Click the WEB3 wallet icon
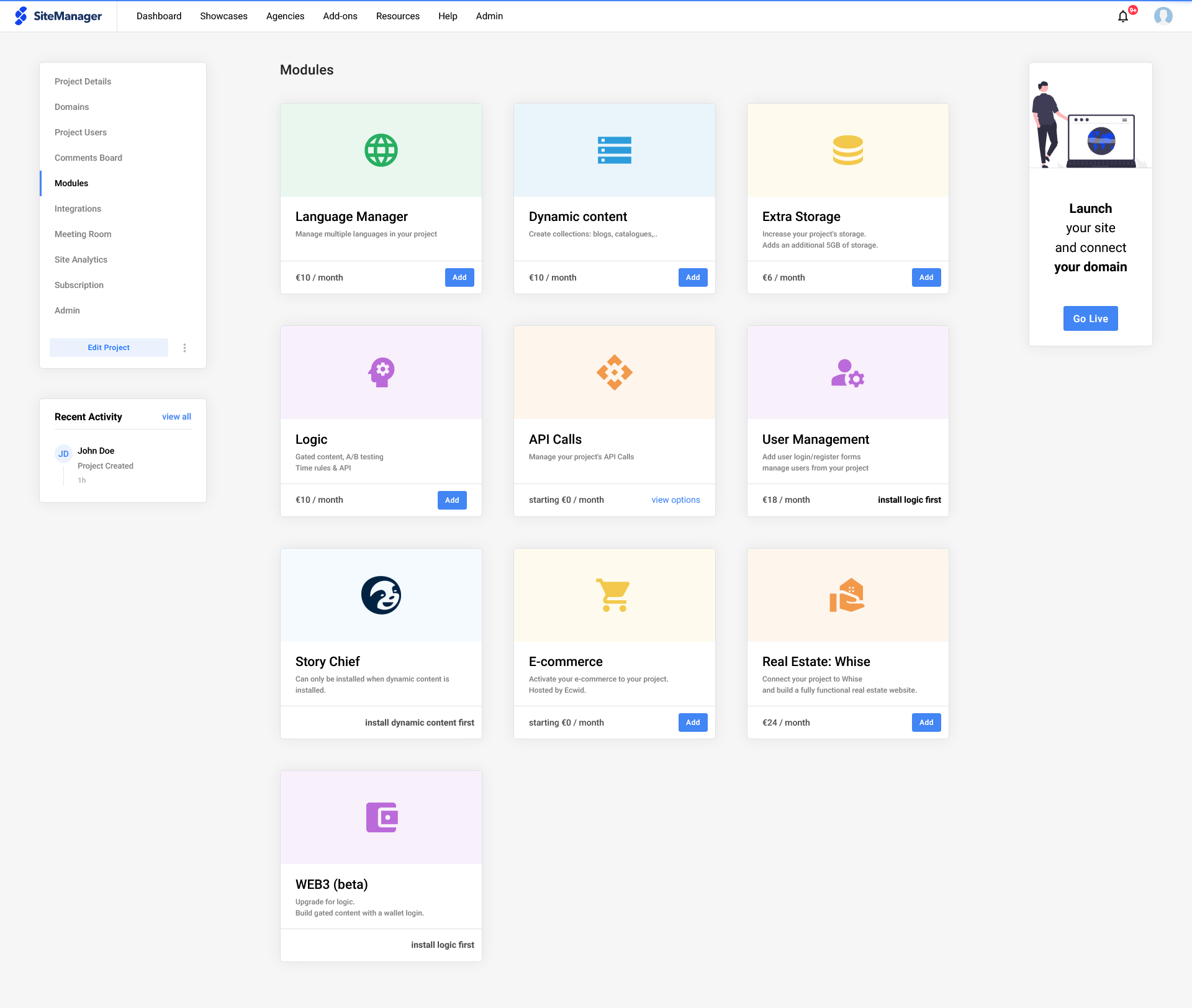Viewport: 1192px width, 1008px height. [x=382, y=817]
